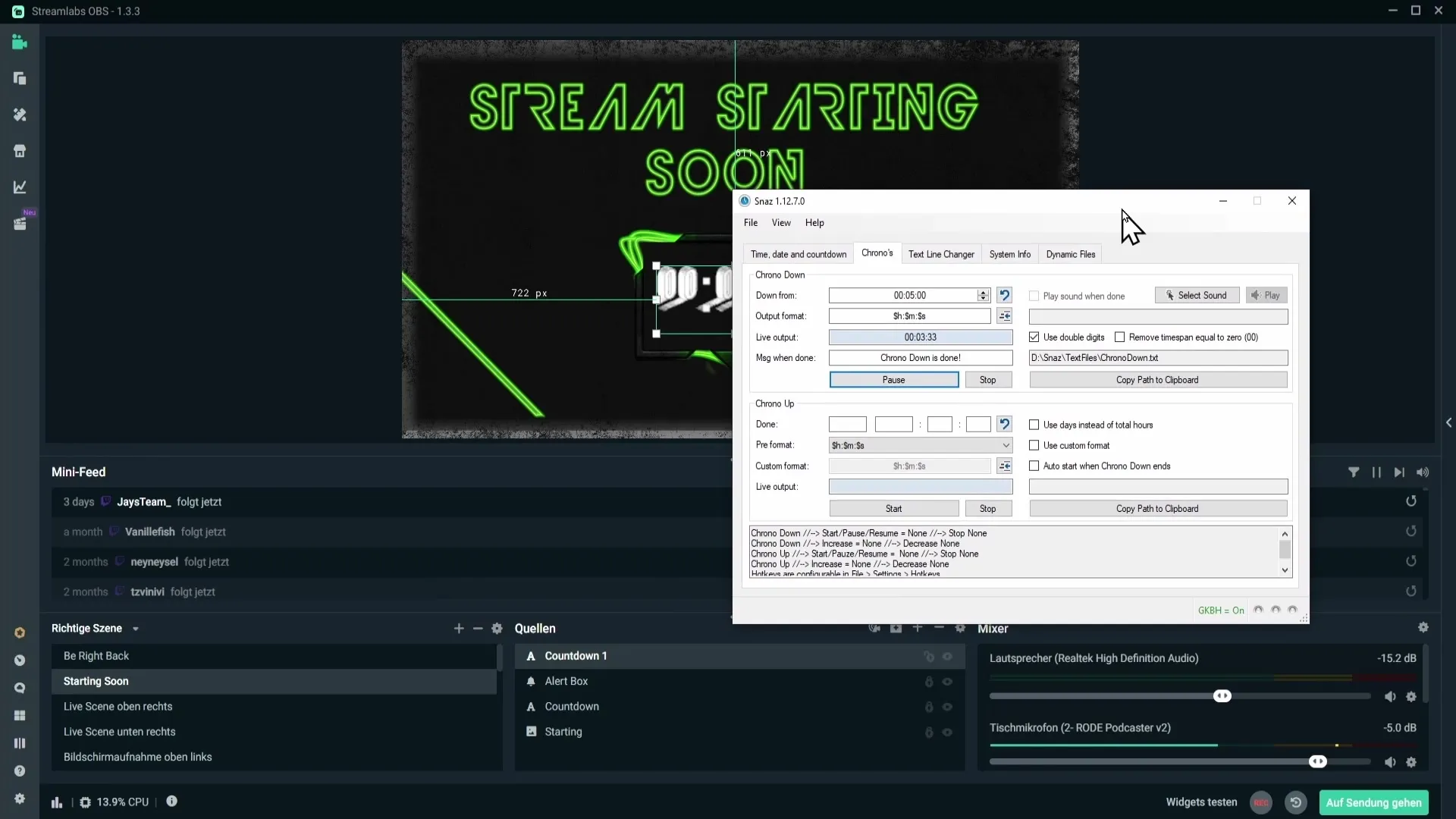Toggle visibility of Alert Box source
Screen dimensions: 1456x819
[x=947, y=682]
